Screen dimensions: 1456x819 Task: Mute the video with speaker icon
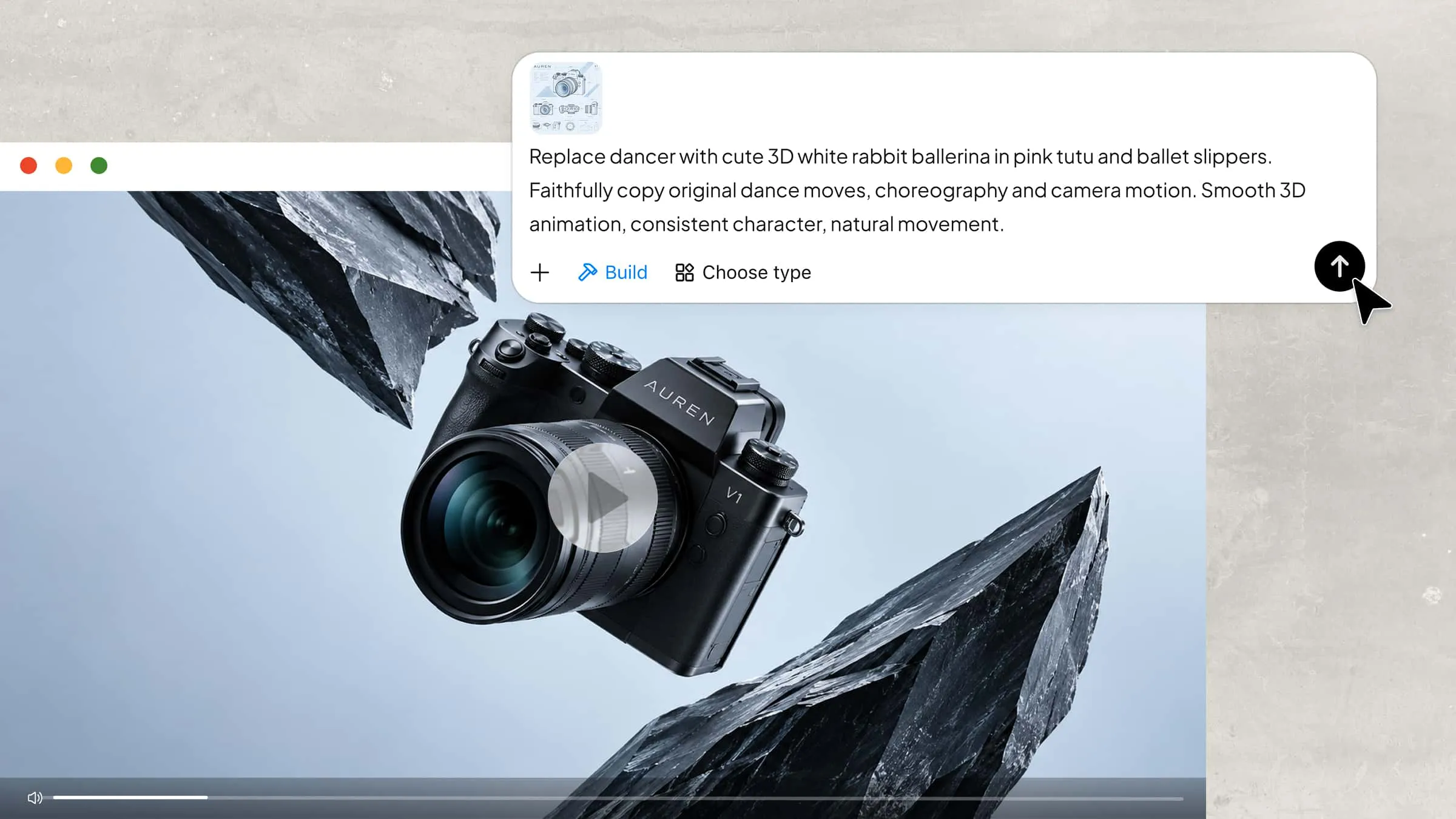[35, 798]
